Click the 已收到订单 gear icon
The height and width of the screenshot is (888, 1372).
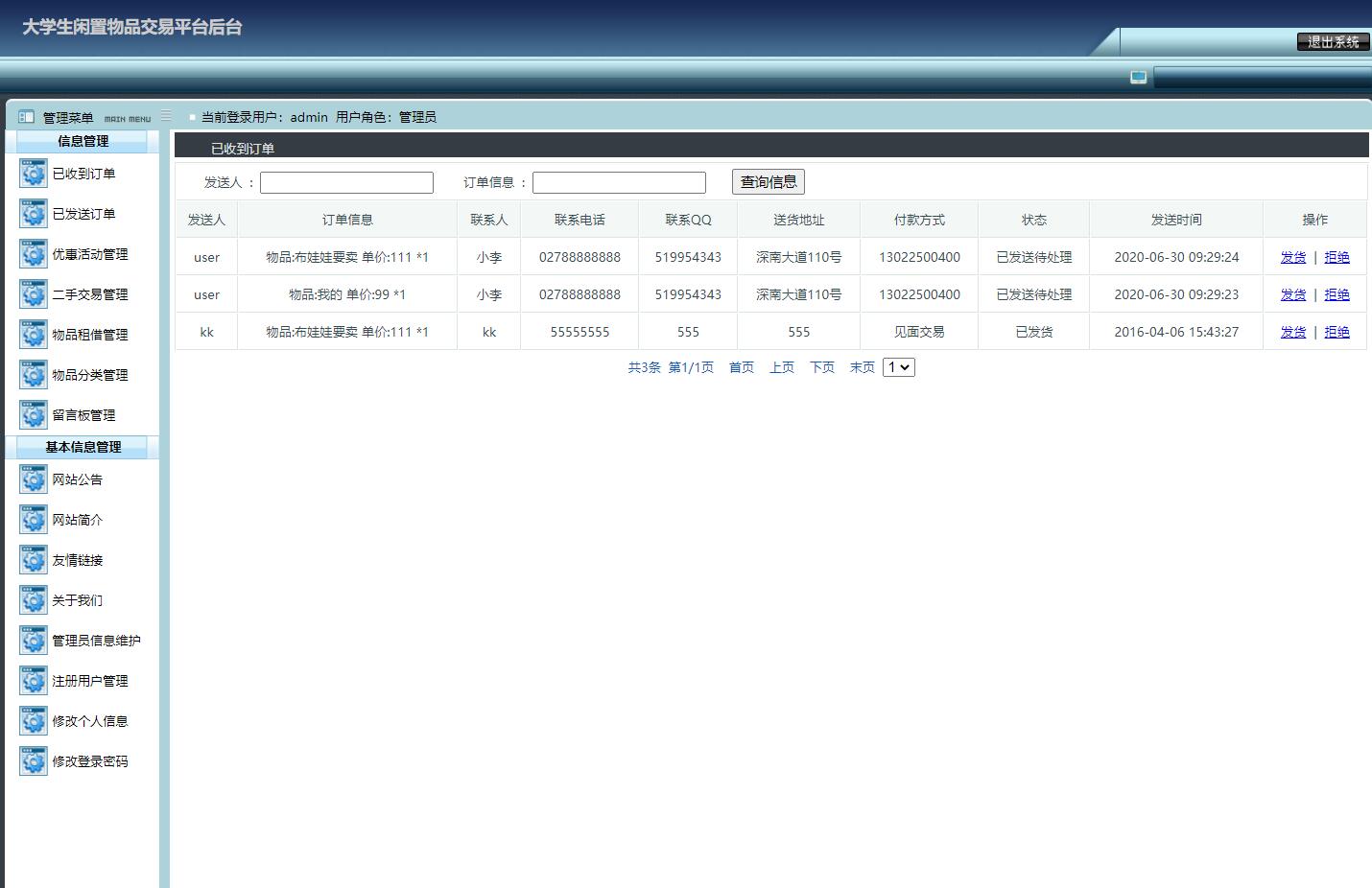[x=34, y=174]
